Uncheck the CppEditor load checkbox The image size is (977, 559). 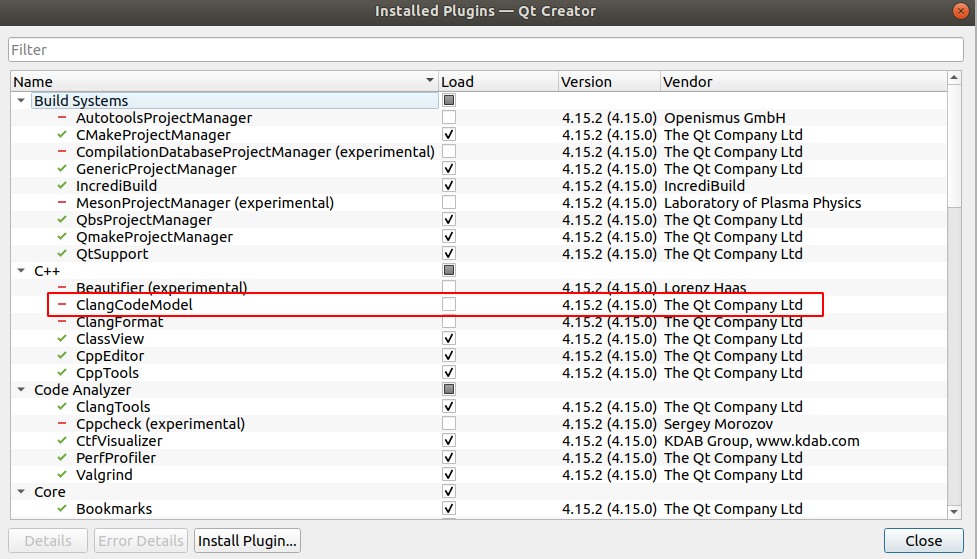pyautogui.click(x=449, y=355)
